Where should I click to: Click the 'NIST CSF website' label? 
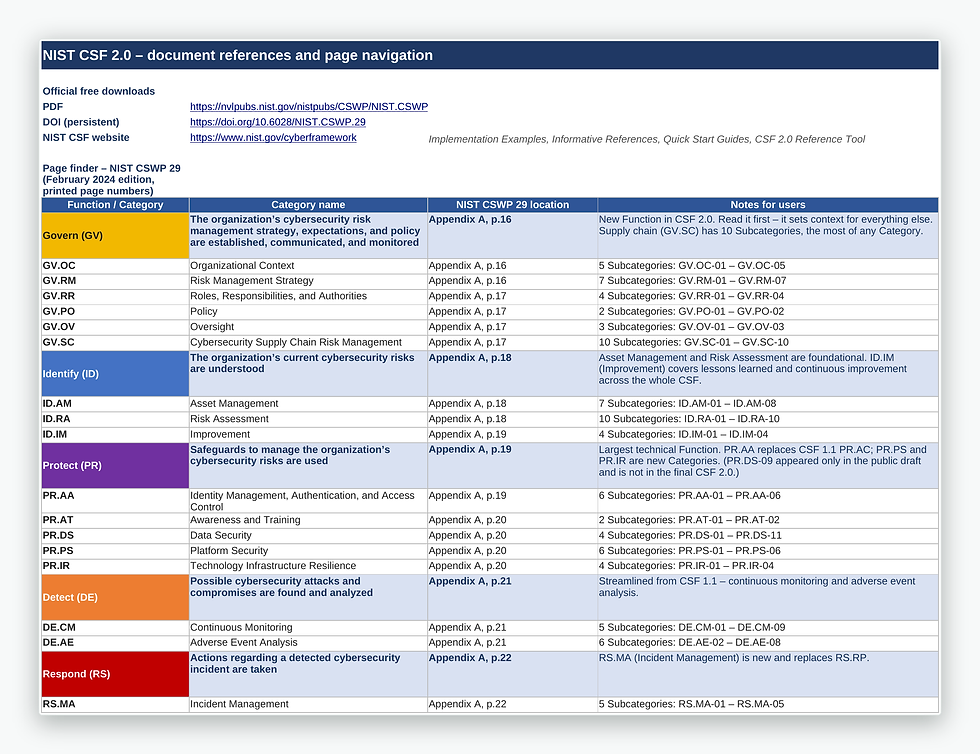click(86, 138)
